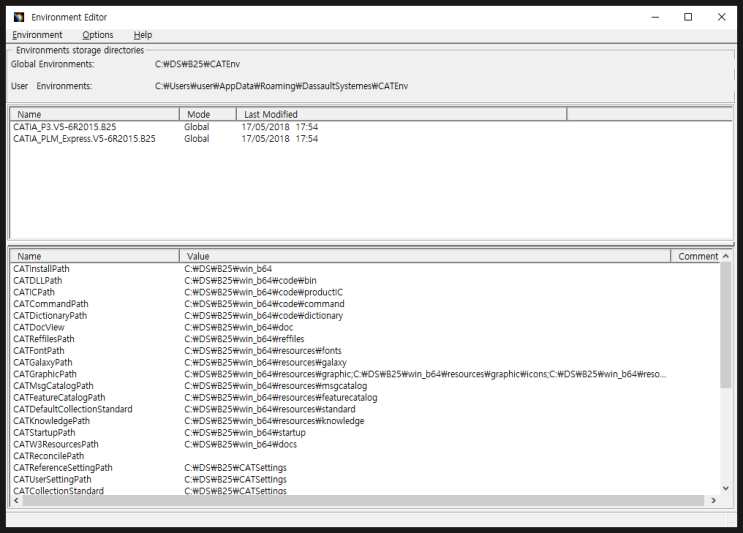
Task: Select the CATFontPath variable
Action: pyautogui.click(x=38, y=351)
